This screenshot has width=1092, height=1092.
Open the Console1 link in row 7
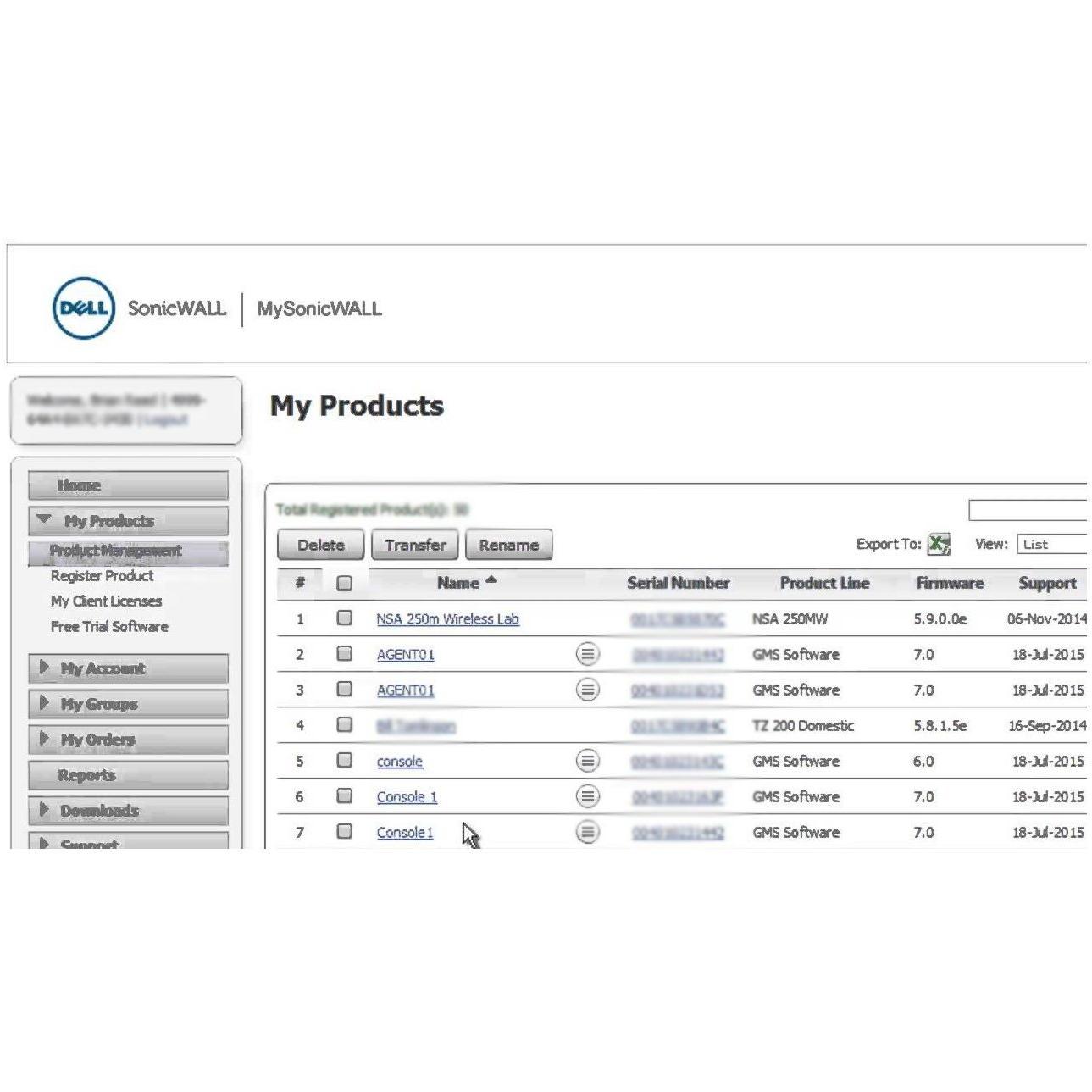[x=405, y=833]
